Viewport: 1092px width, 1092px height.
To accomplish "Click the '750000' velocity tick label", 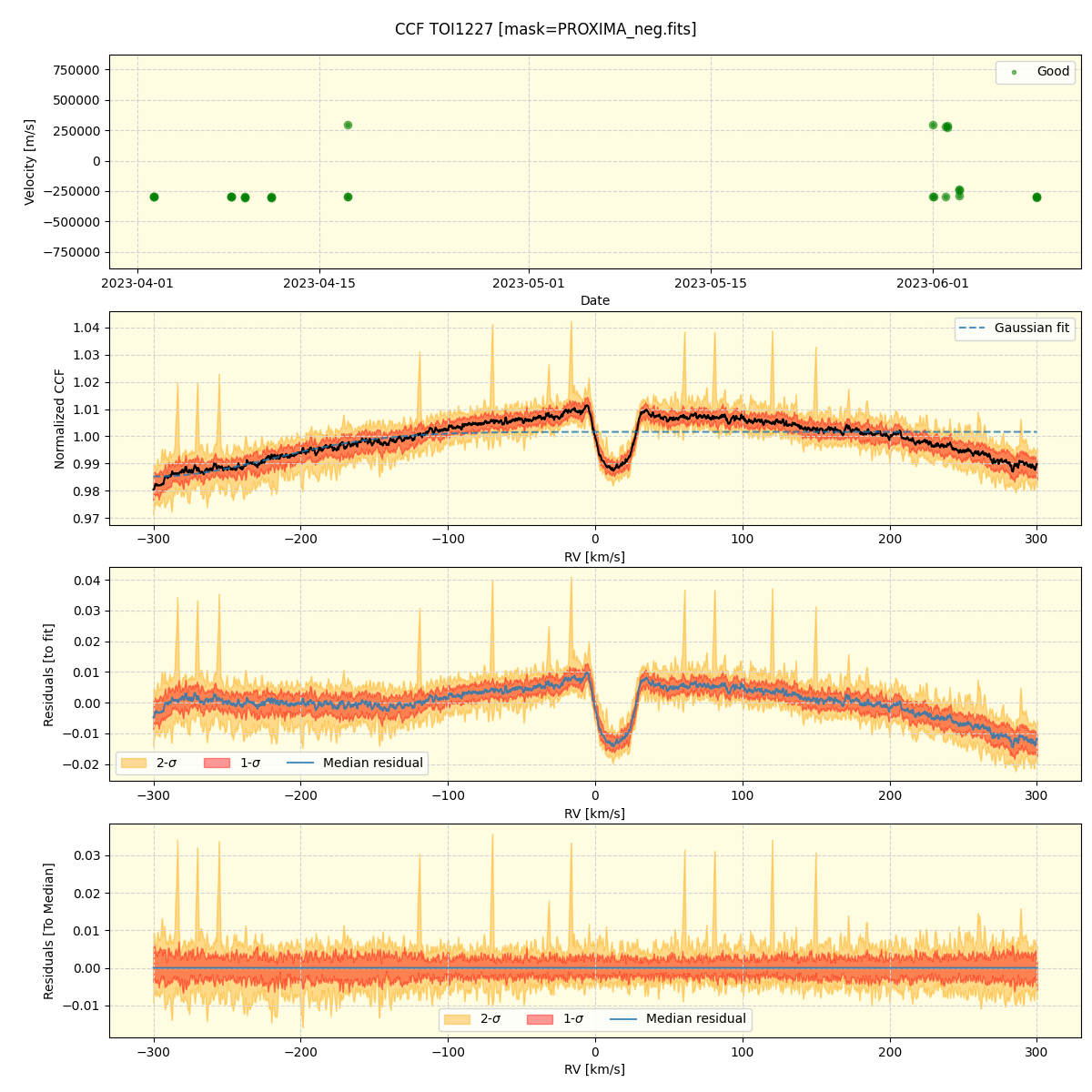I will click(77, 70).
